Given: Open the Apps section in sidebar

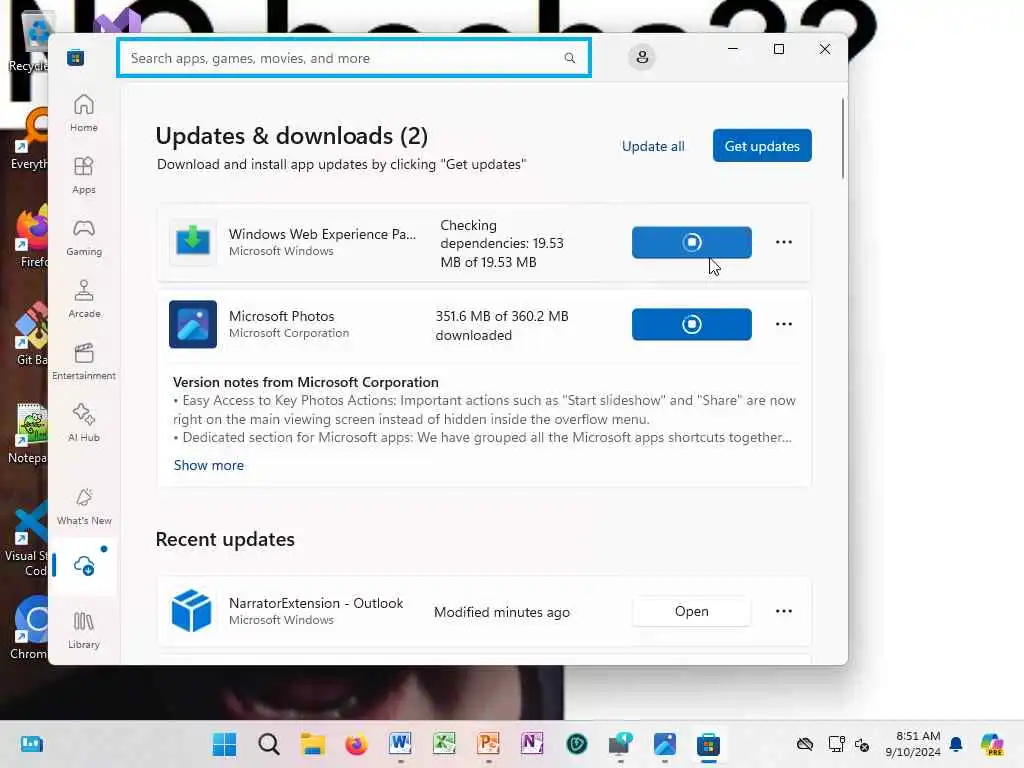Looking at the screenshot, I should [84, 175].
